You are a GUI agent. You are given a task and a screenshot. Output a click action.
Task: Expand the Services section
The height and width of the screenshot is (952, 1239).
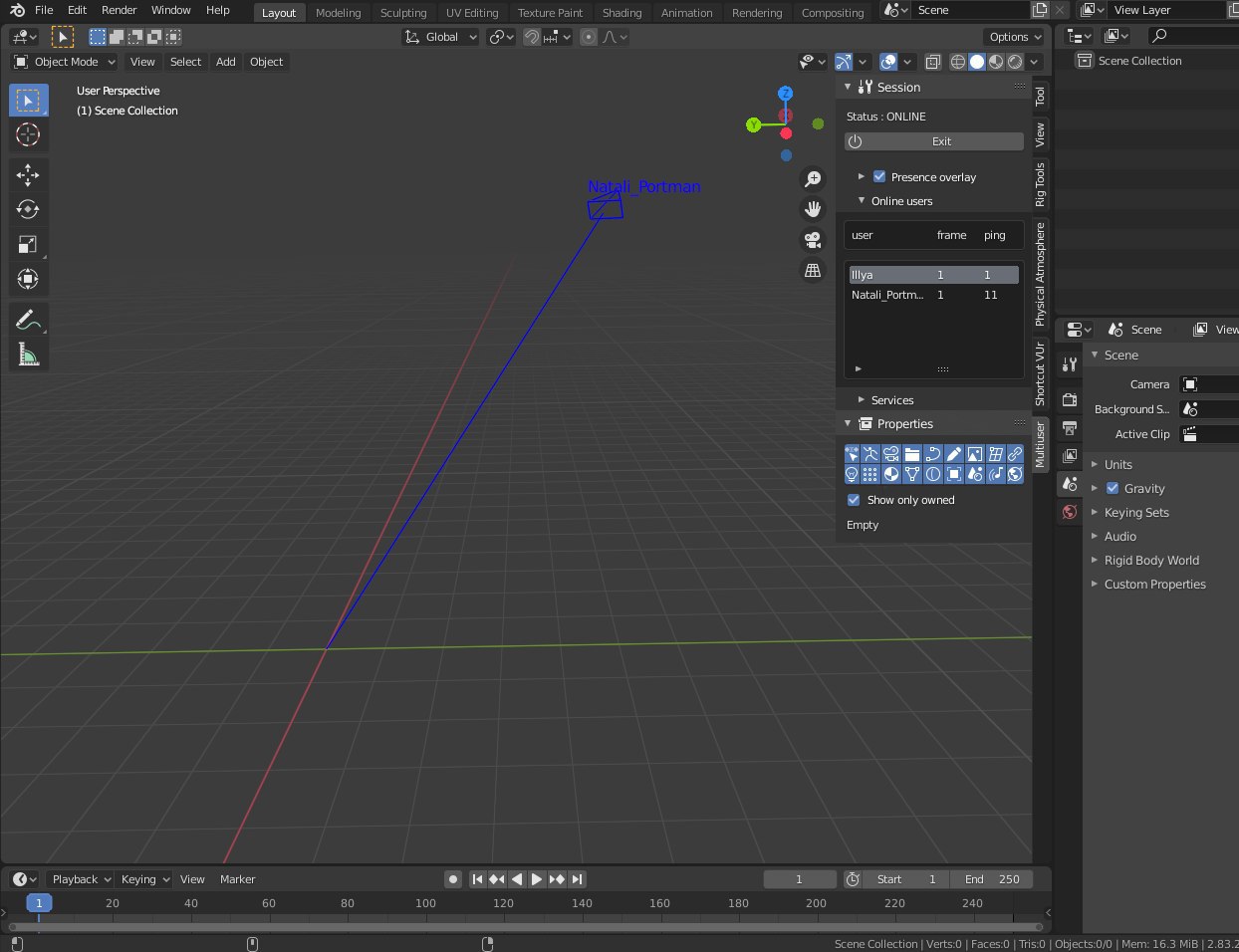(891, 400)
